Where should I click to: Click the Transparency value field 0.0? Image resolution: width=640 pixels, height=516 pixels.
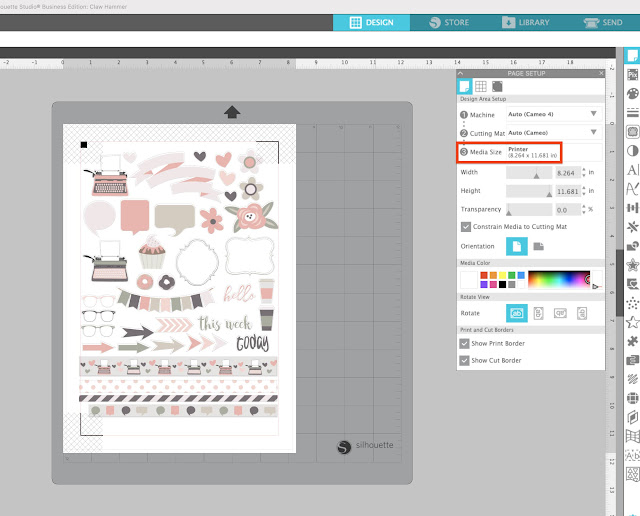(x=567, y=210)
